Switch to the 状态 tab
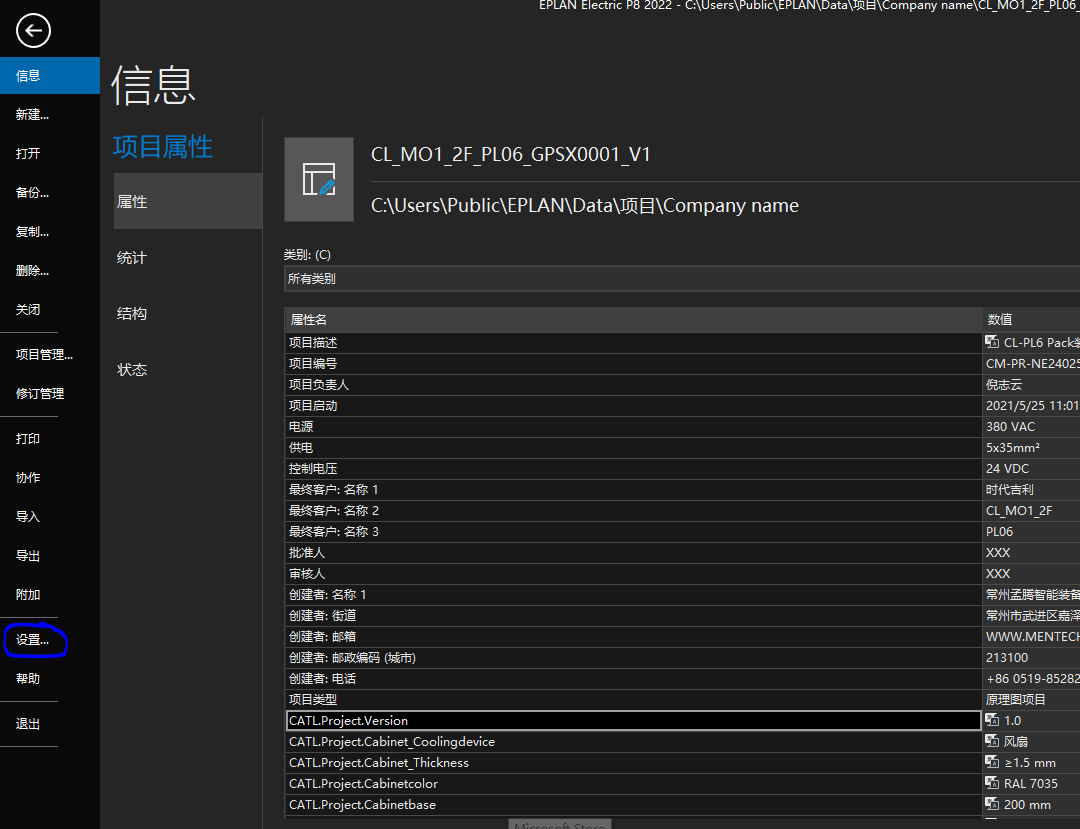 pos(188,370)
